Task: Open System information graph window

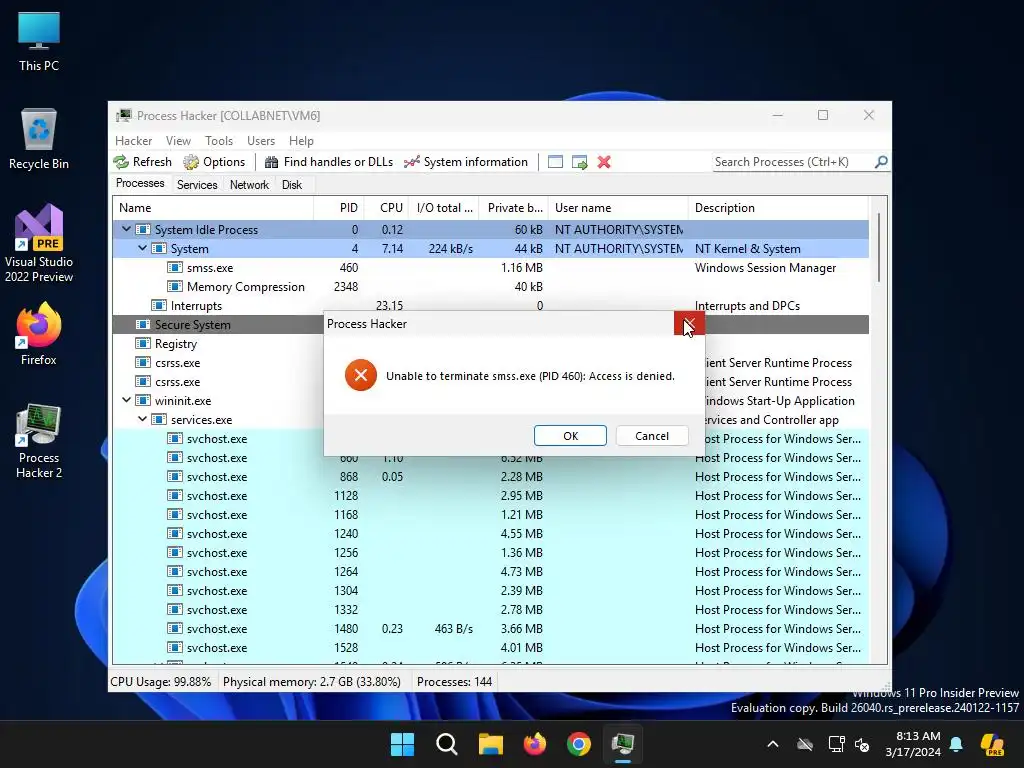Action: pyautogui.click(x=466, y=162)
